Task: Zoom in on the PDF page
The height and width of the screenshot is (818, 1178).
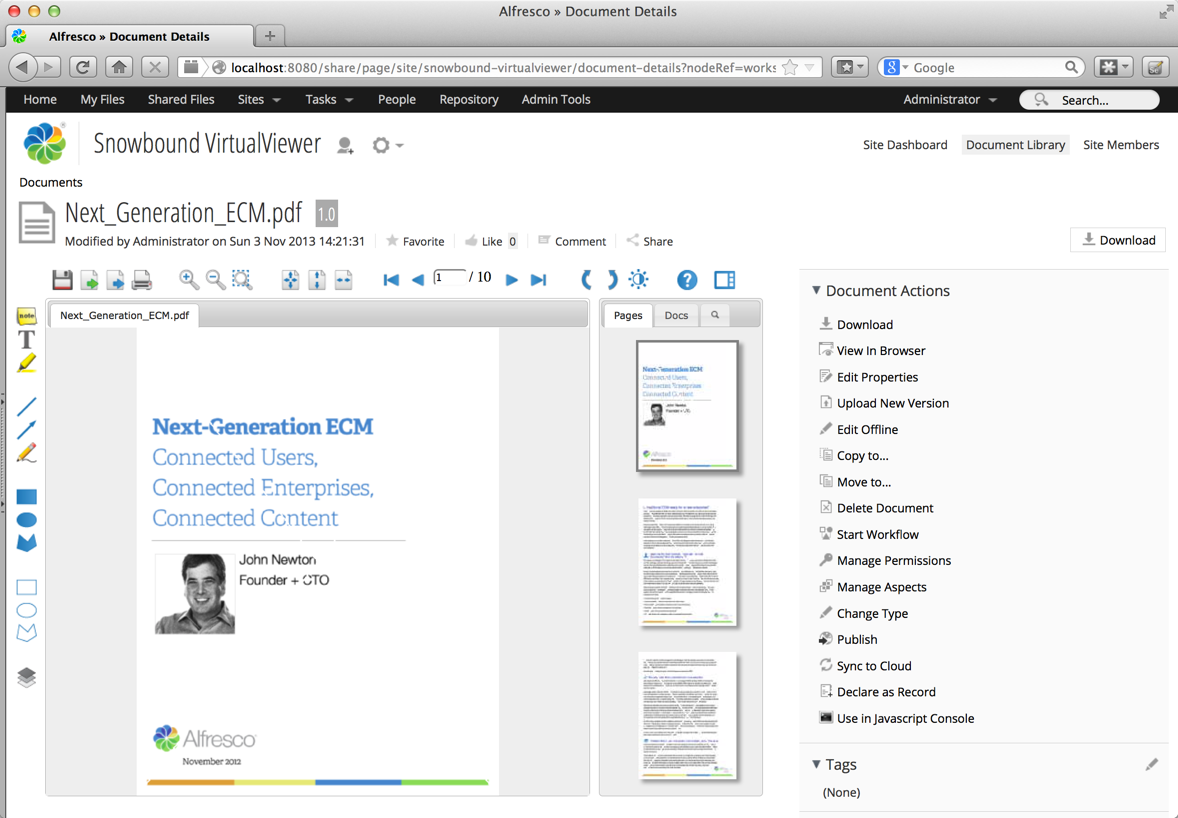Action: click(x=189, y=280)
